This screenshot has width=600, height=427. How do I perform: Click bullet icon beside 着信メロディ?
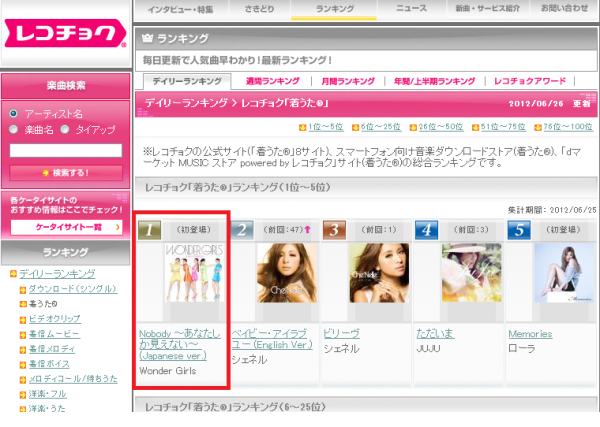23,350
